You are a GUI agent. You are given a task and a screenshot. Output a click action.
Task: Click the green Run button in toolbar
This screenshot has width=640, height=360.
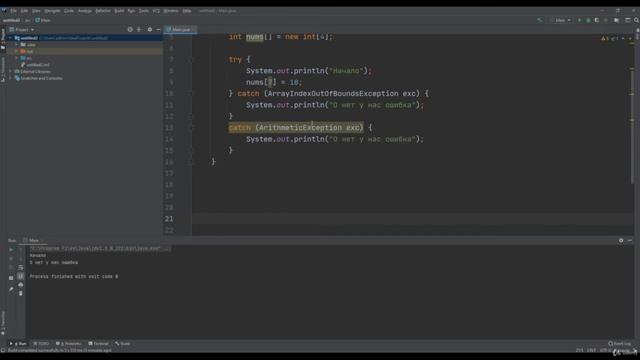point(579,20)
